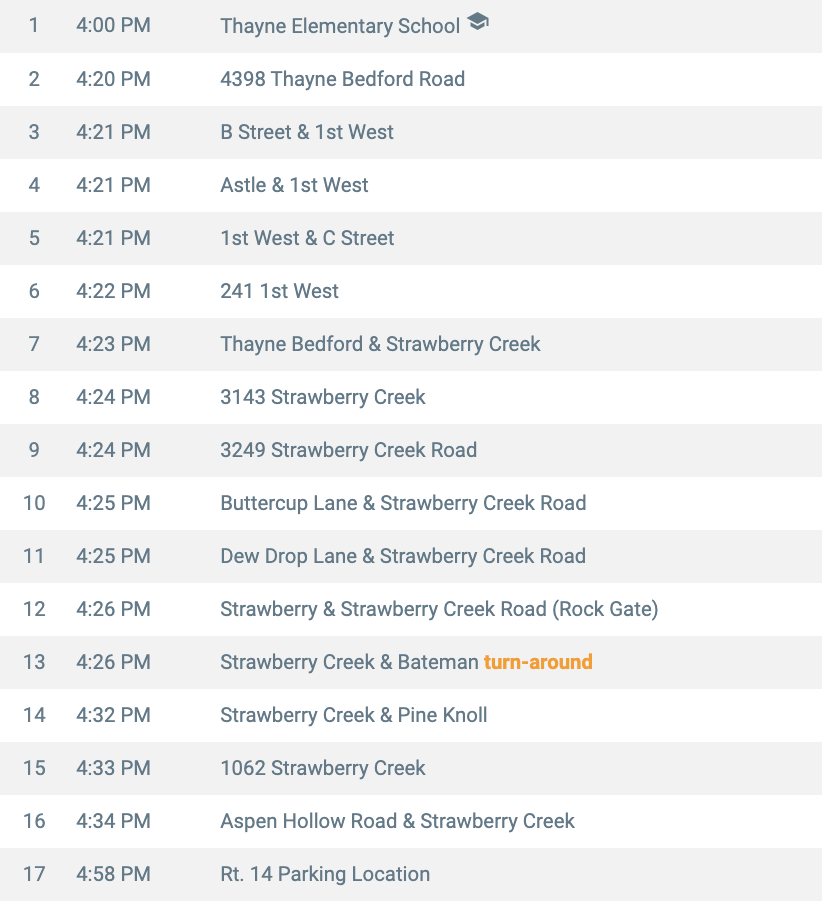Viewport: 822px width, 910px height.
Task: Click 3249 Strawberry Creek Road stop
Action: point(348,450)
